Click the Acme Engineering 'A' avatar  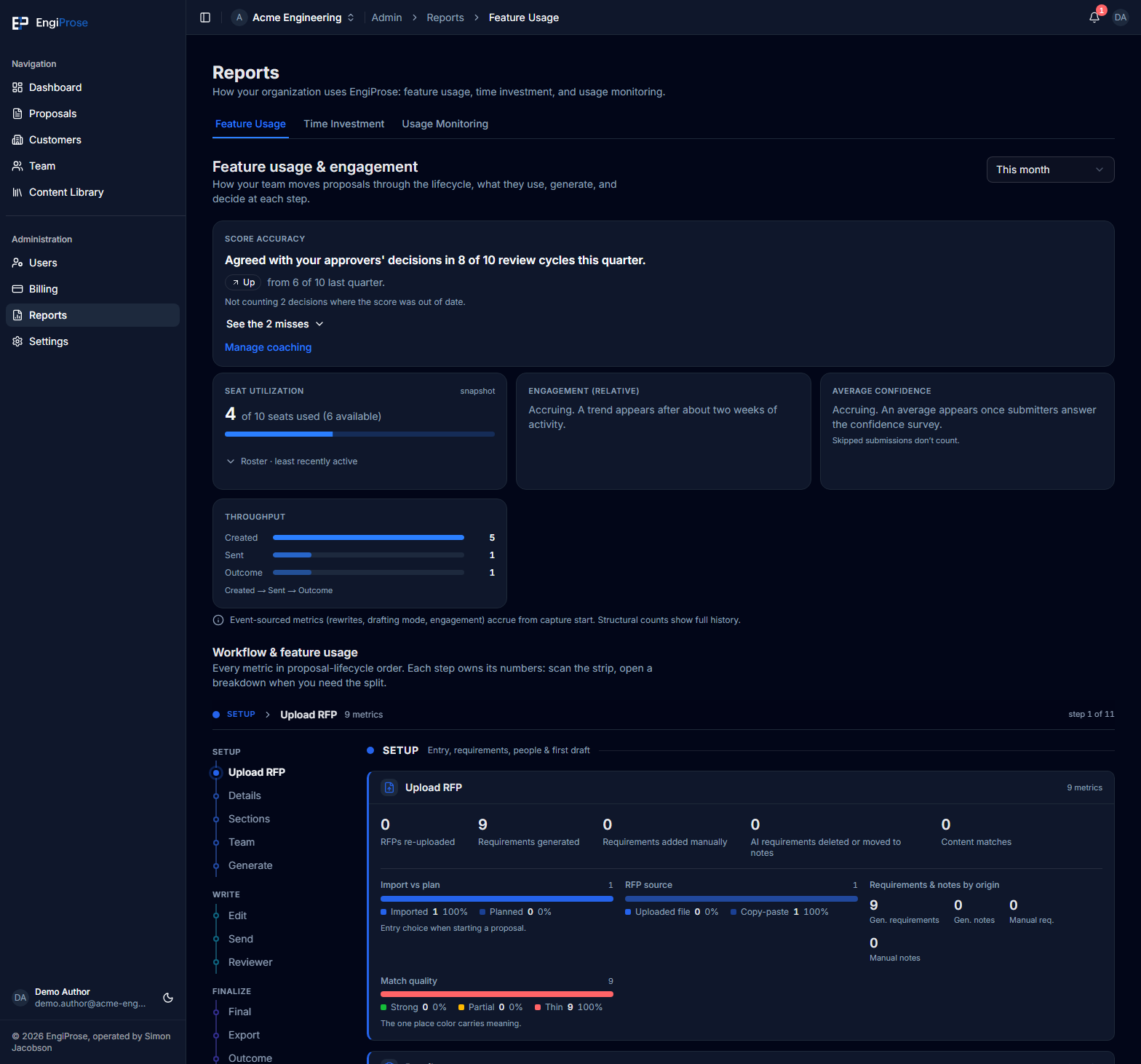[239, 17]
